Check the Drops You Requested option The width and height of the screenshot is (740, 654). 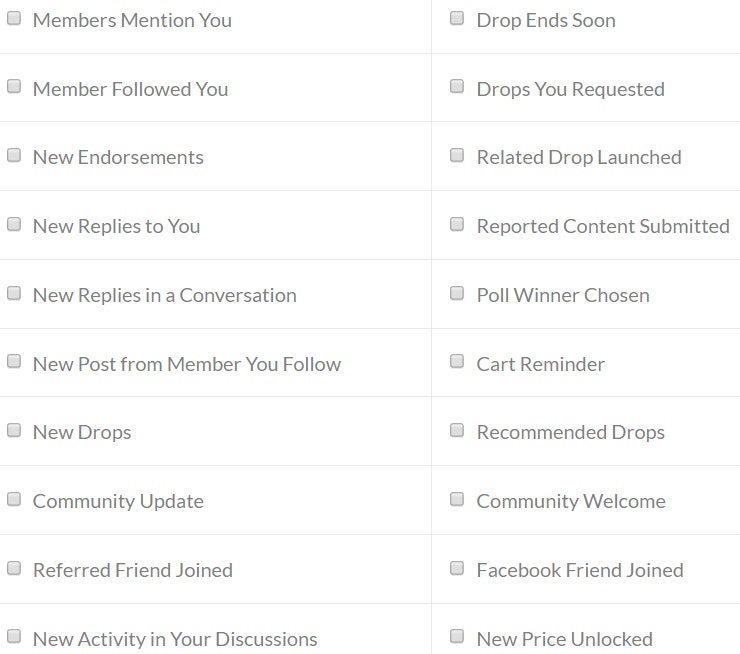(x=457, y=87)
